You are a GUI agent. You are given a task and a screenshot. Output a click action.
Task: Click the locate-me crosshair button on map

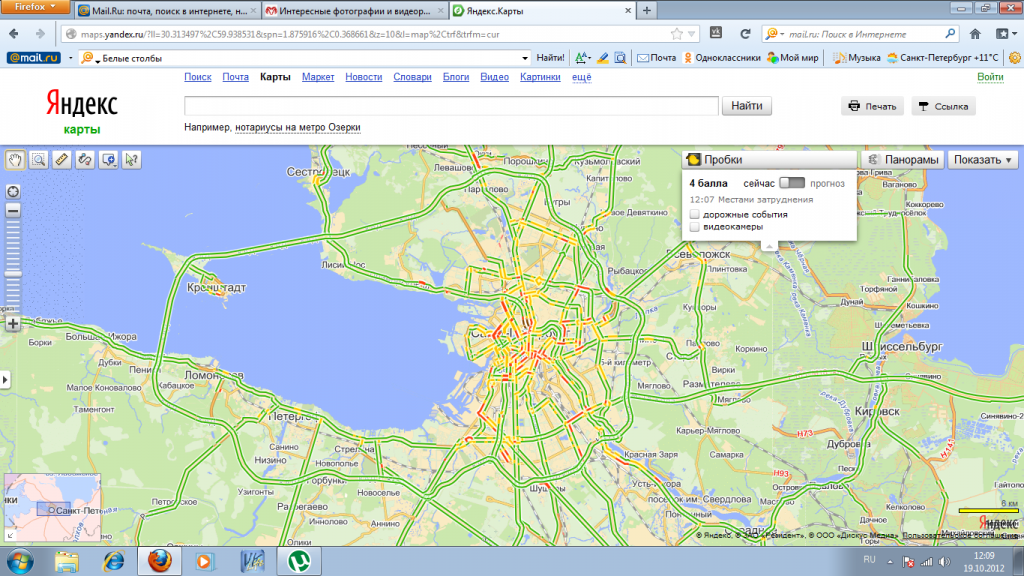[x=13, y=191]
